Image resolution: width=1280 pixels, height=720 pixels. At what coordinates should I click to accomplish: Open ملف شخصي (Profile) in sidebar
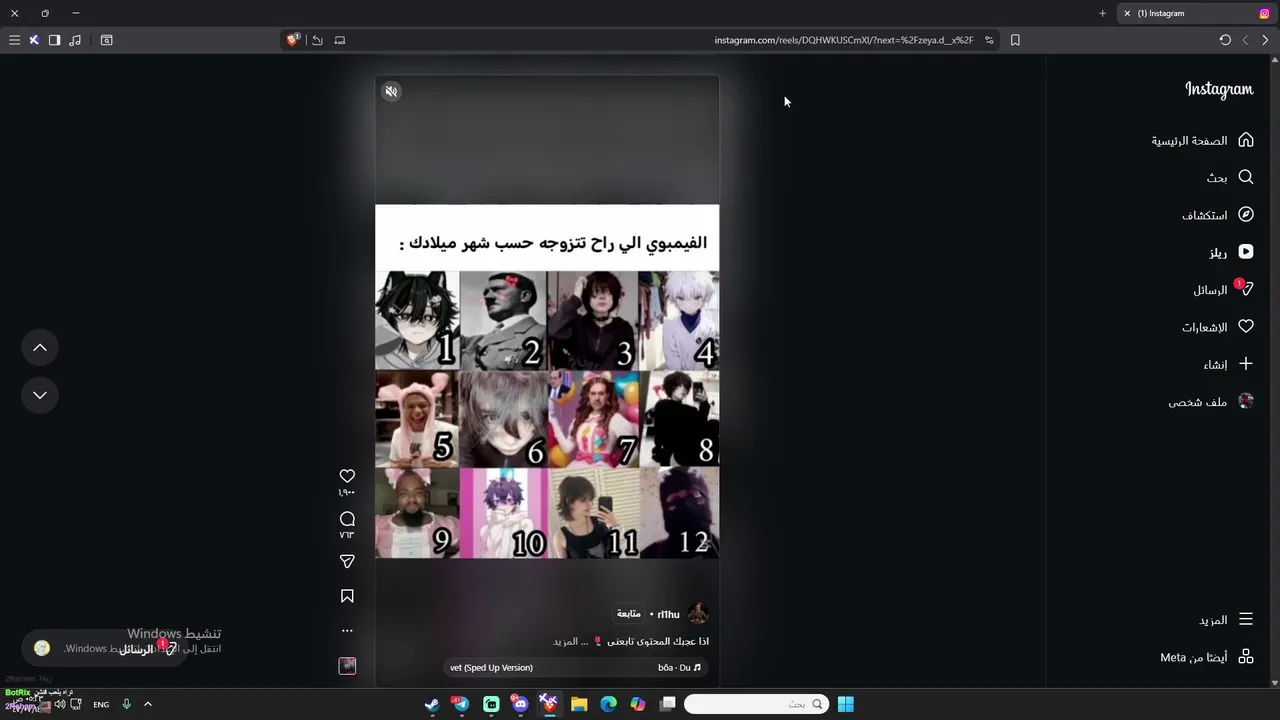[x=1211, y=402]
